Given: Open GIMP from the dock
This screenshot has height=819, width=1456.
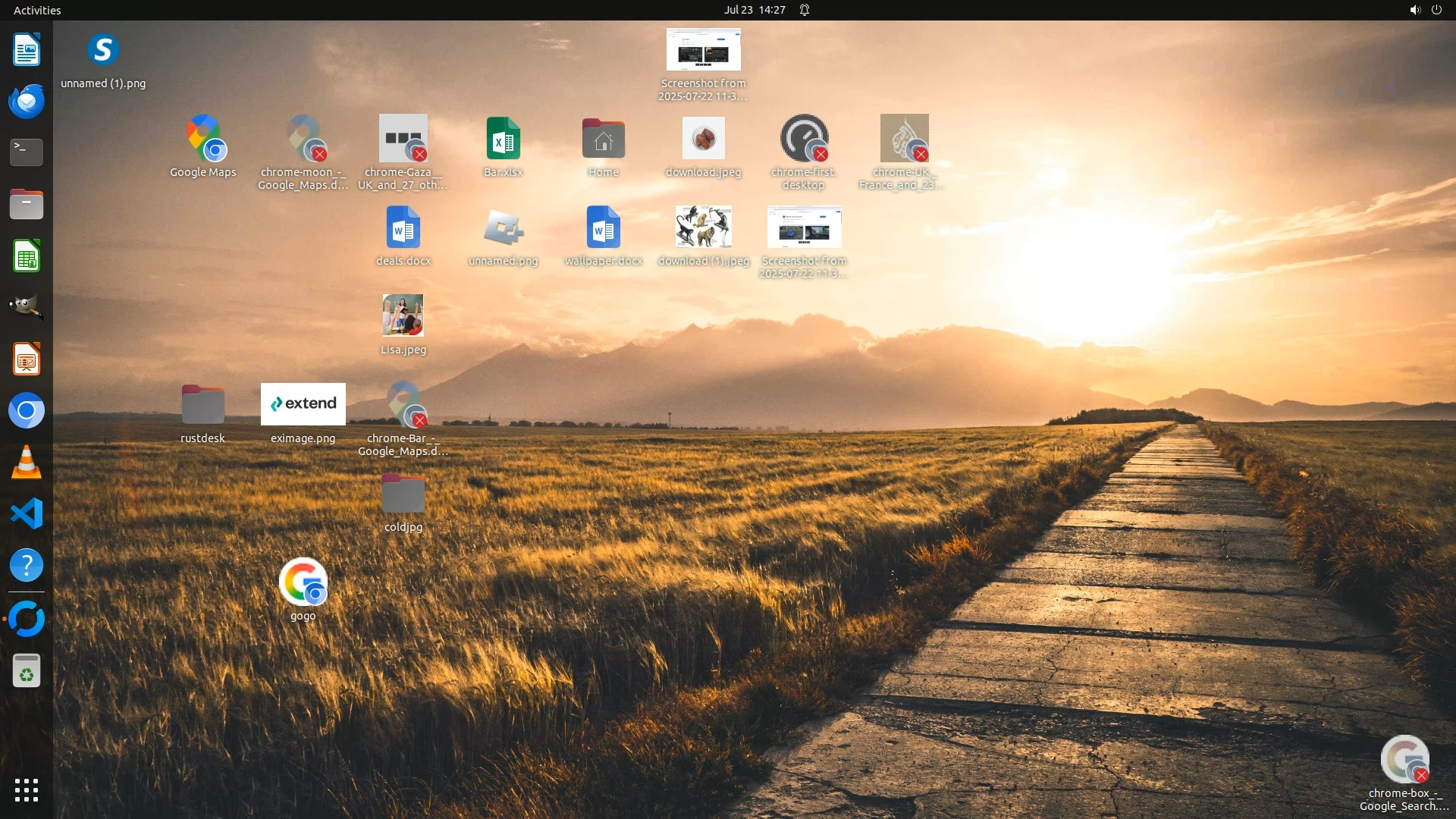Looking at the screenshot, I should coord(27,307).
